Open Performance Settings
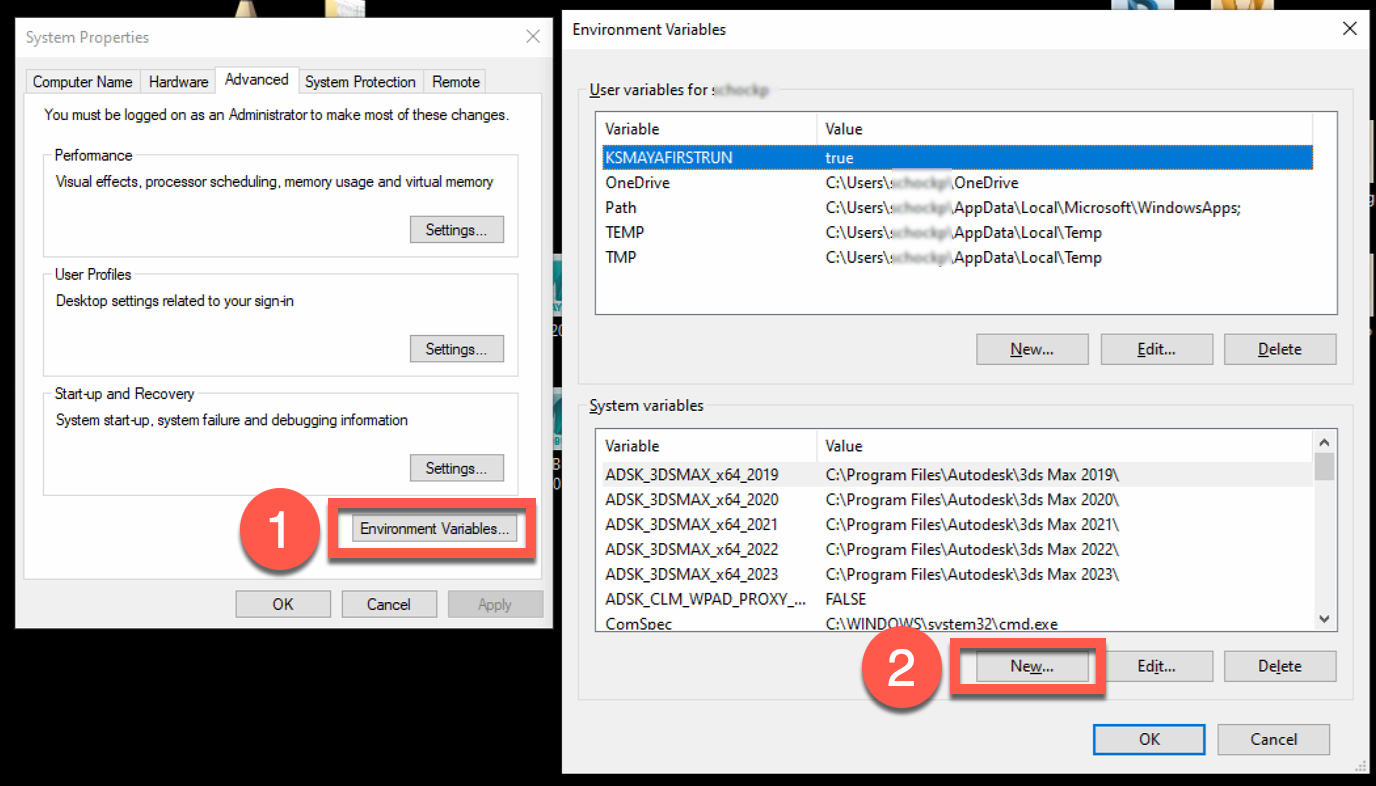Viewport: 1376px width, 786px height. 456,229
